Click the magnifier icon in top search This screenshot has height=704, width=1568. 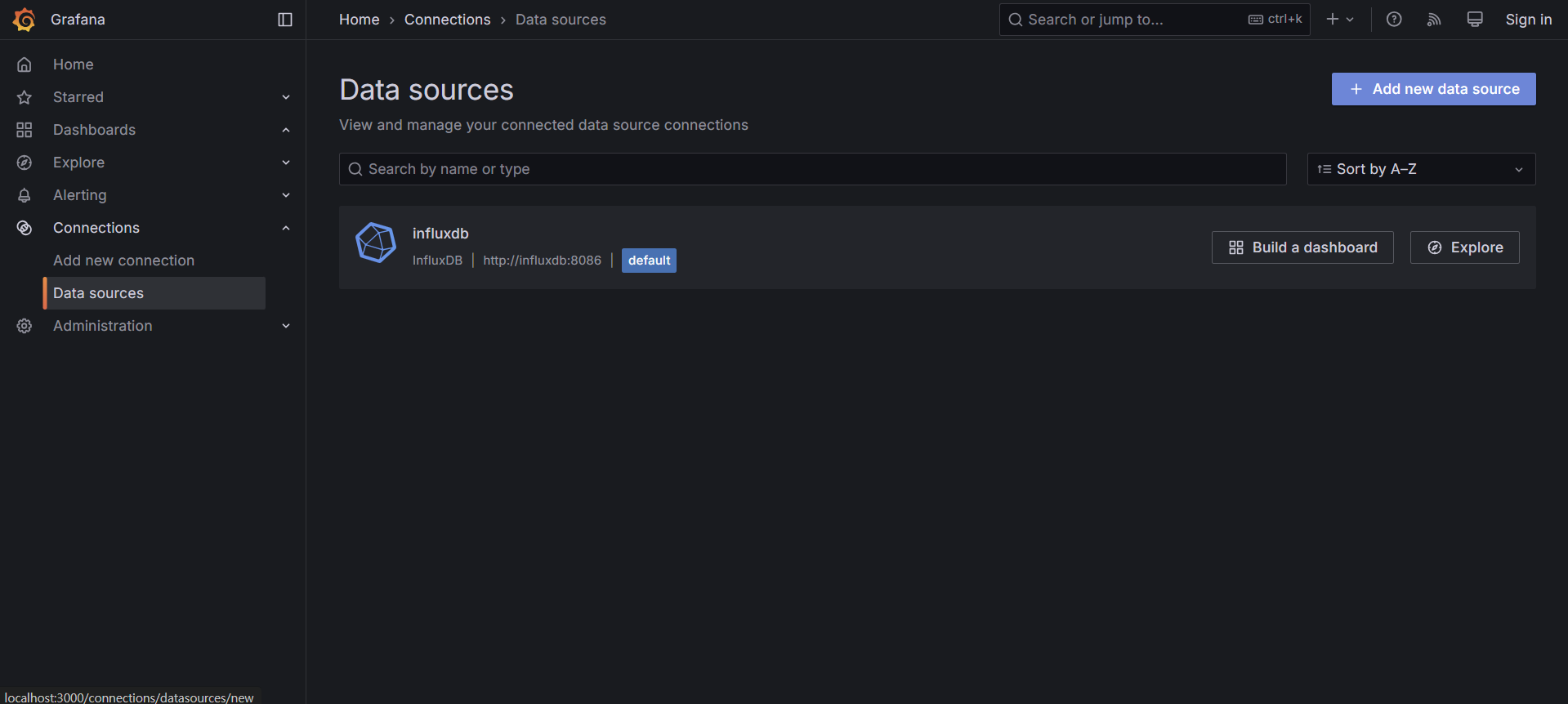tap(1016, 20)
